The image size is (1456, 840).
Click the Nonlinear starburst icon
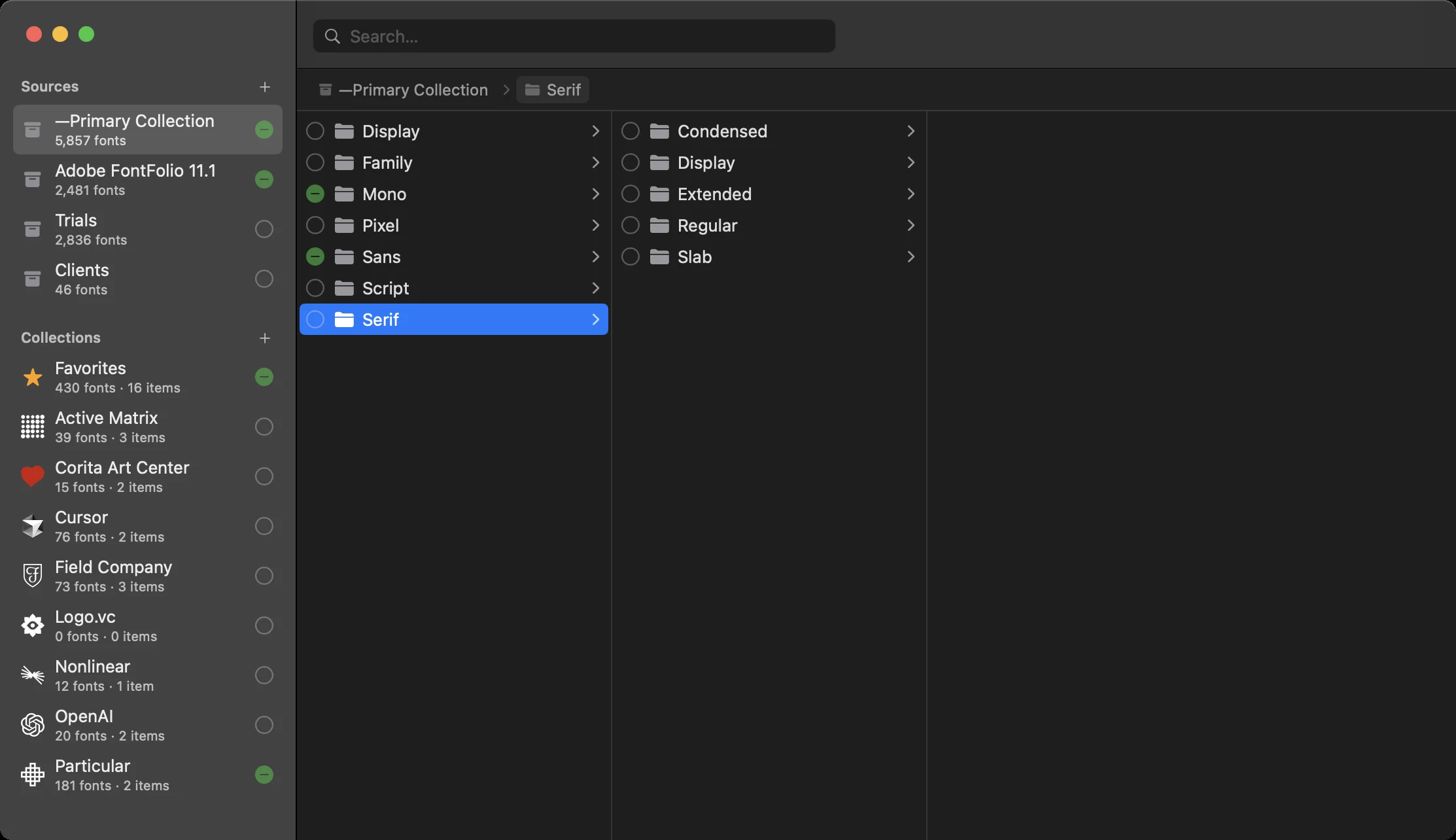[33, 675]
